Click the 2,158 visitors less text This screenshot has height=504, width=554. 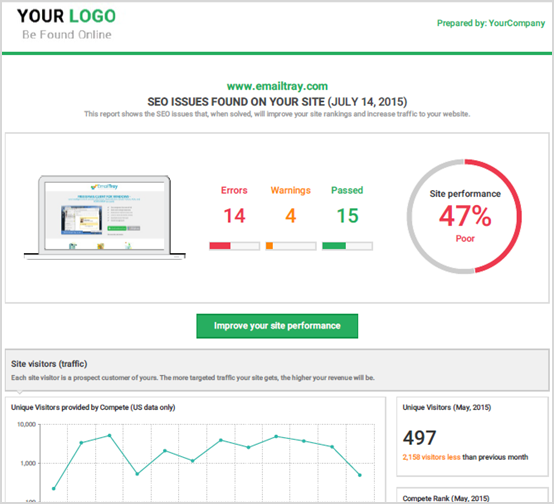[x=431, y=457]
